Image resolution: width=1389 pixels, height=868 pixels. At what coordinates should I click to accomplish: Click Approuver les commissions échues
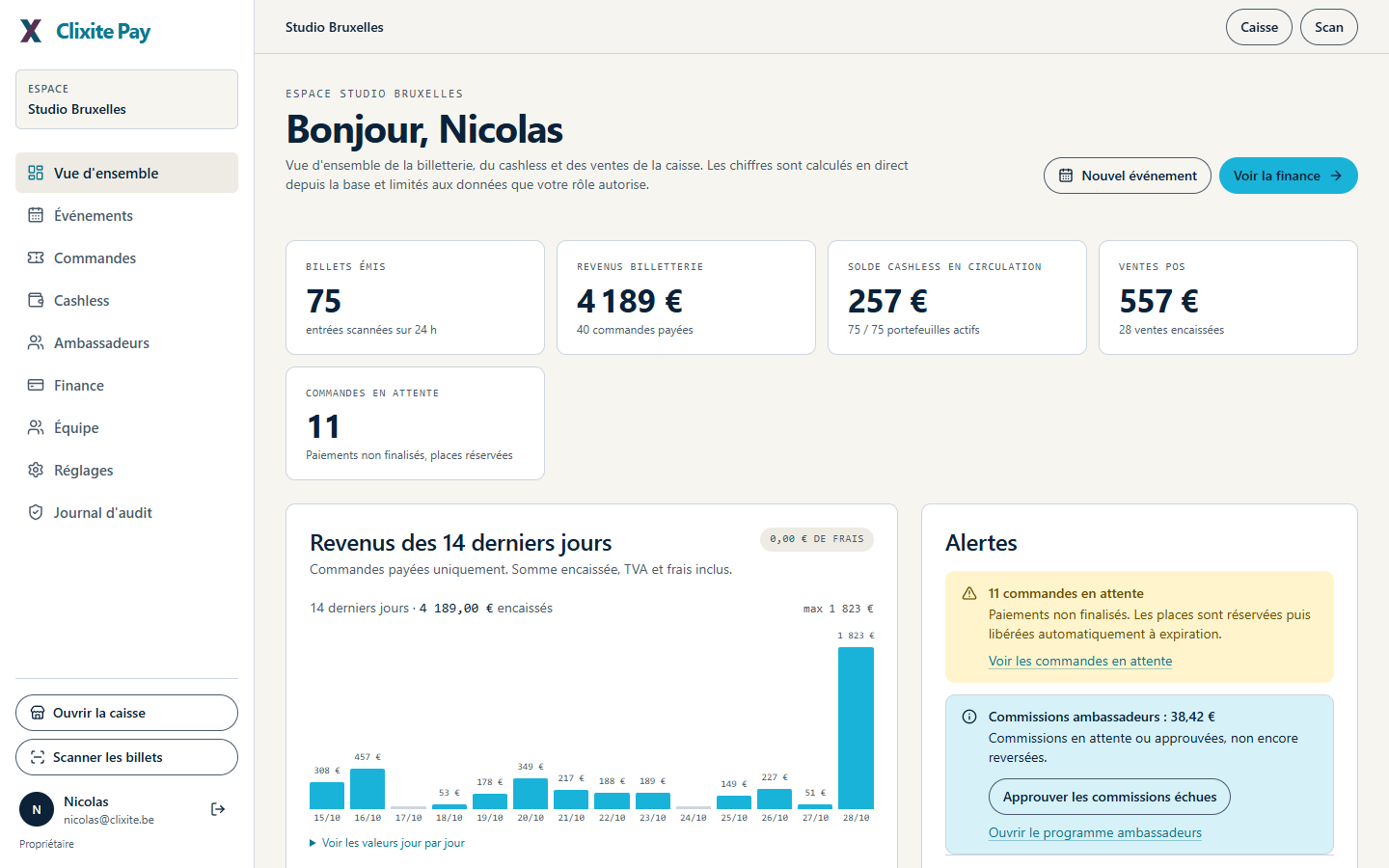(x=1109, y=797)
